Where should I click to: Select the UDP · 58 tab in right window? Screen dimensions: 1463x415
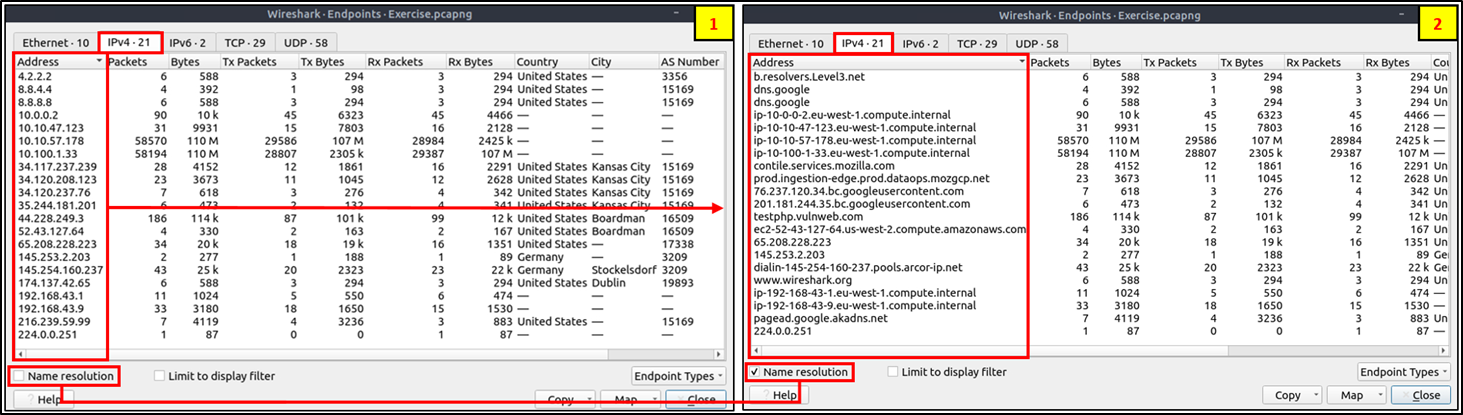pyautogui.click(x=1036, y=43)
